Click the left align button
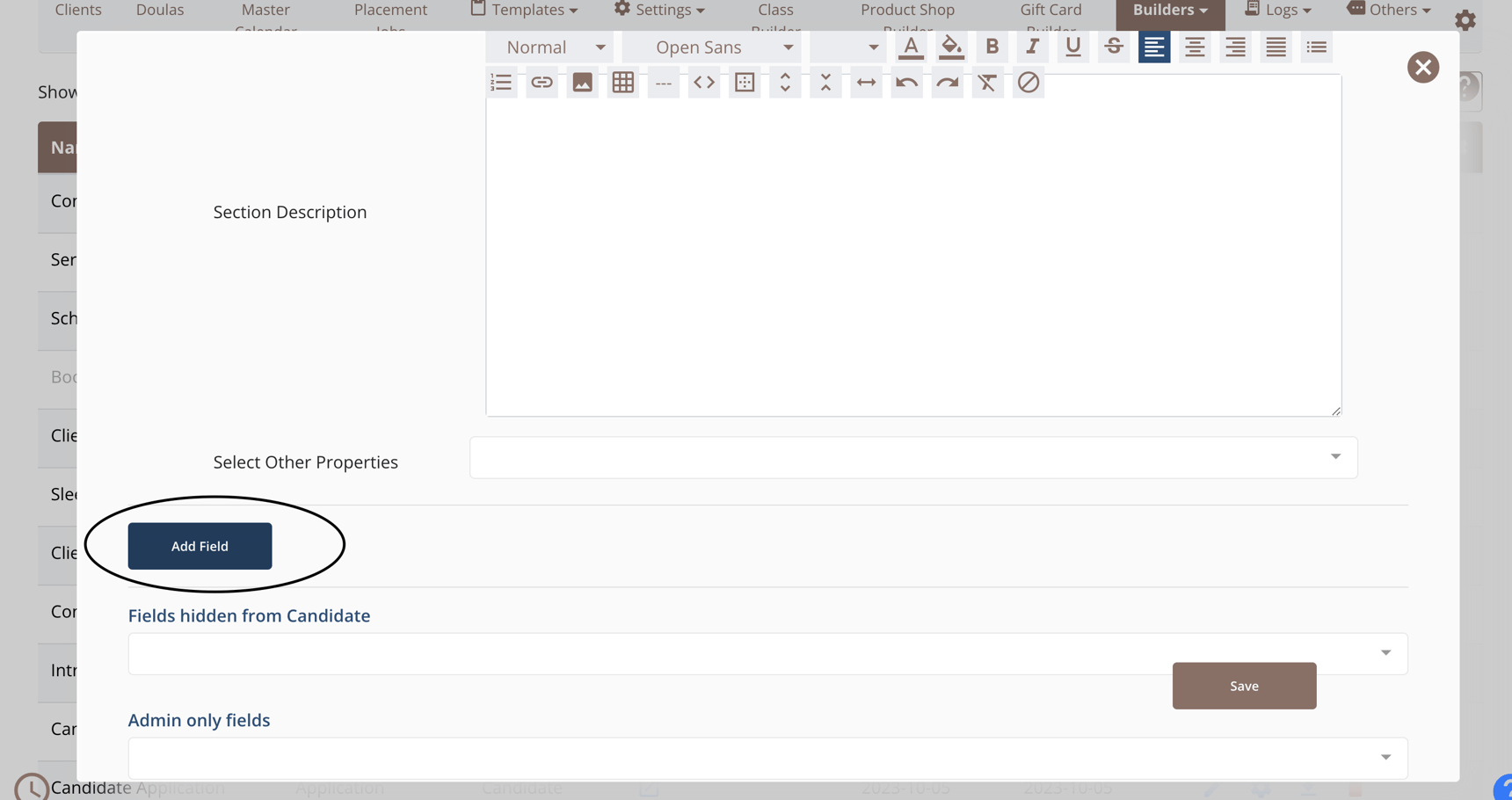Image resolution: width=1512 pixels, height=800 pixels. click(x=1153, y=47)
